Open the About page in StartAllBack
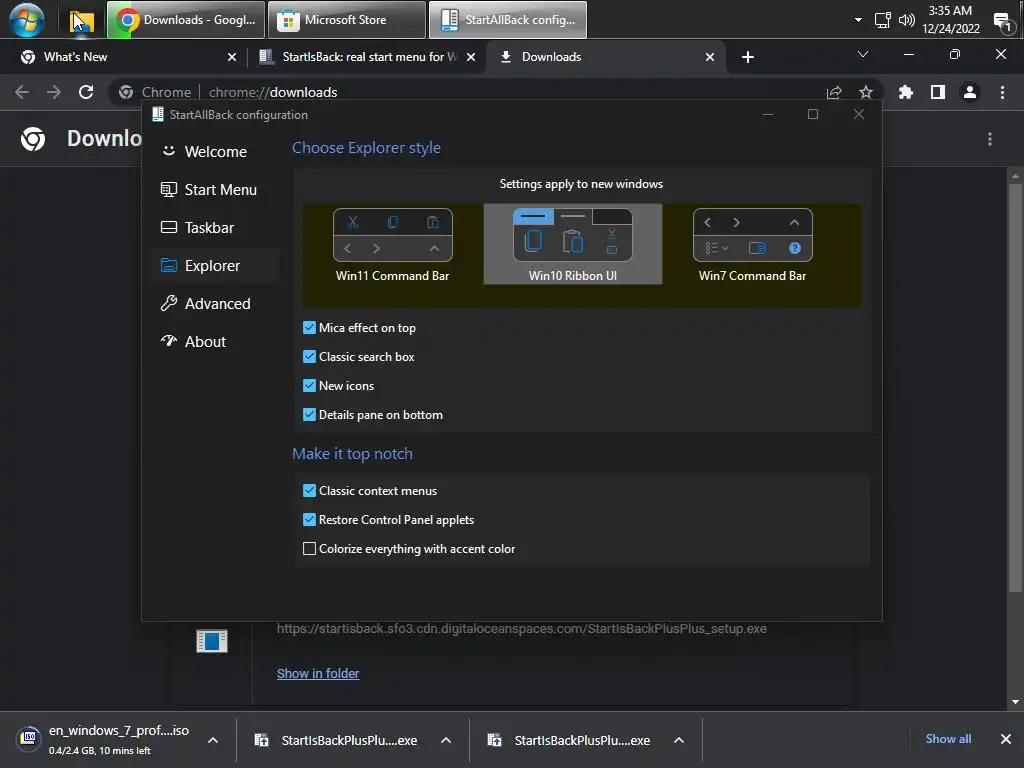1024x768 pixels. [x=216, y=342]
